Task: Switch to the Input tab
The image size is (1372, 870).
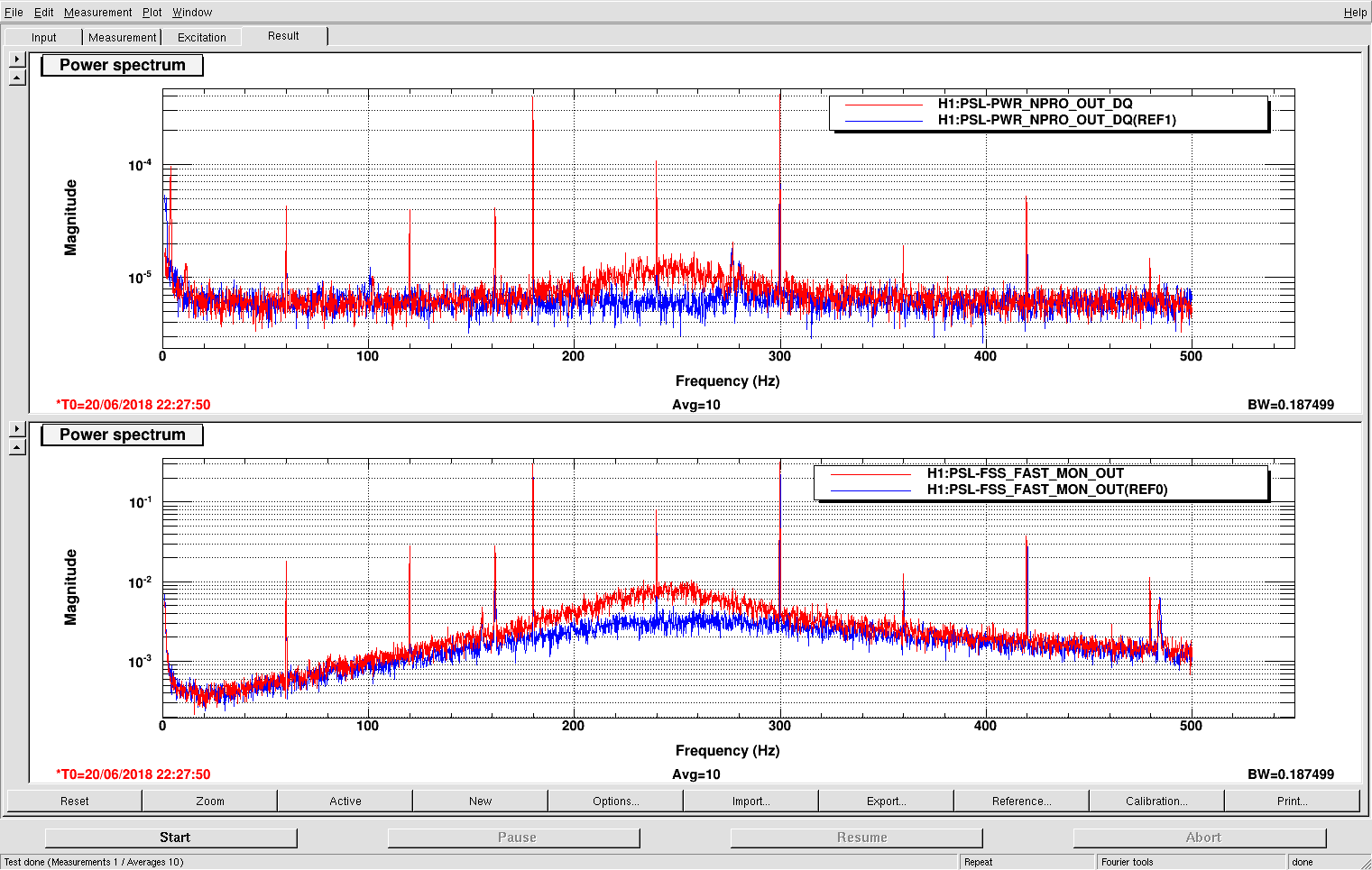Action: click(x=43, y=38)
